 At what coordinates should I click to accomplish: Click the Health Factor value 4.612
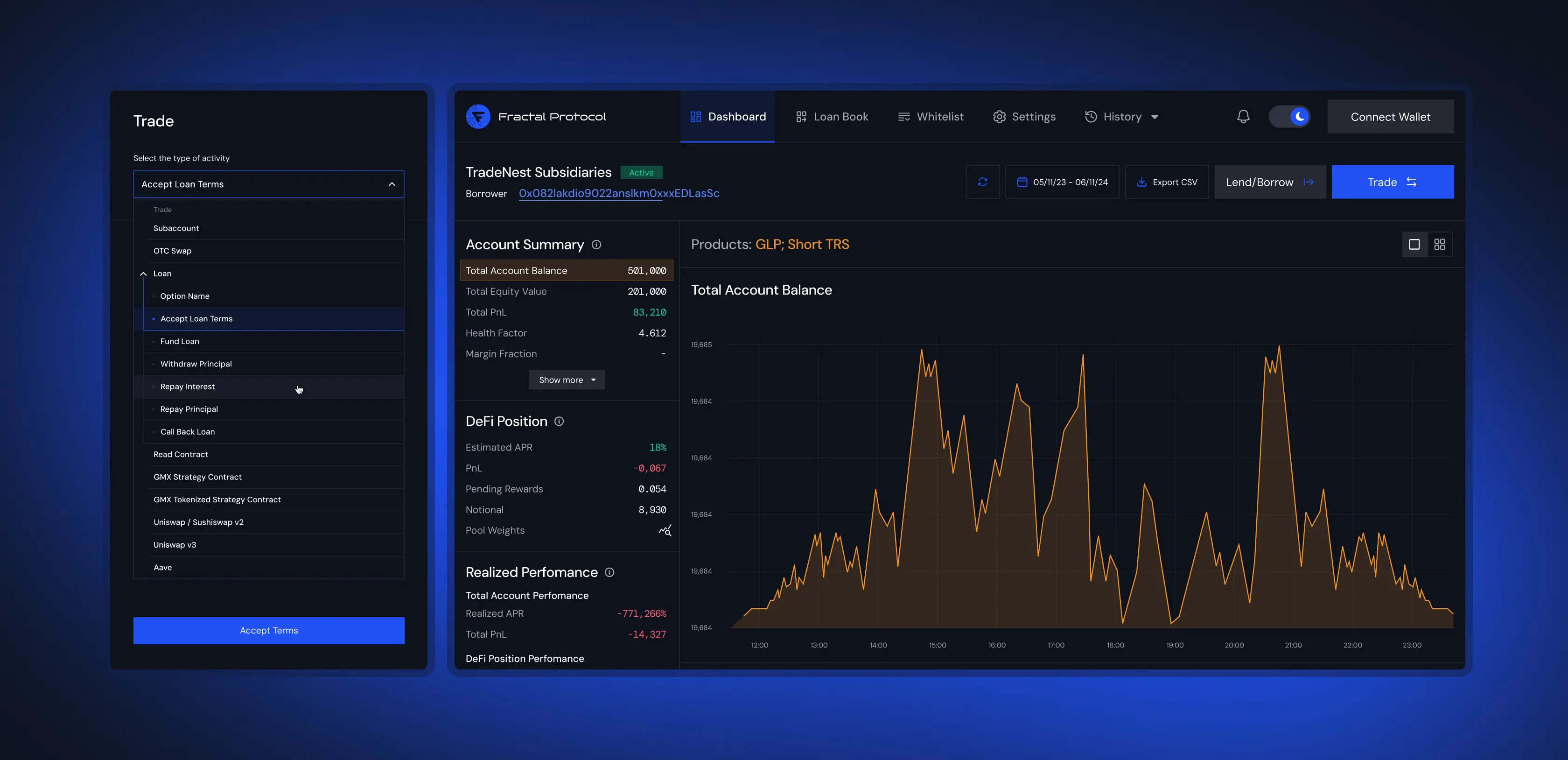[652, 333]
